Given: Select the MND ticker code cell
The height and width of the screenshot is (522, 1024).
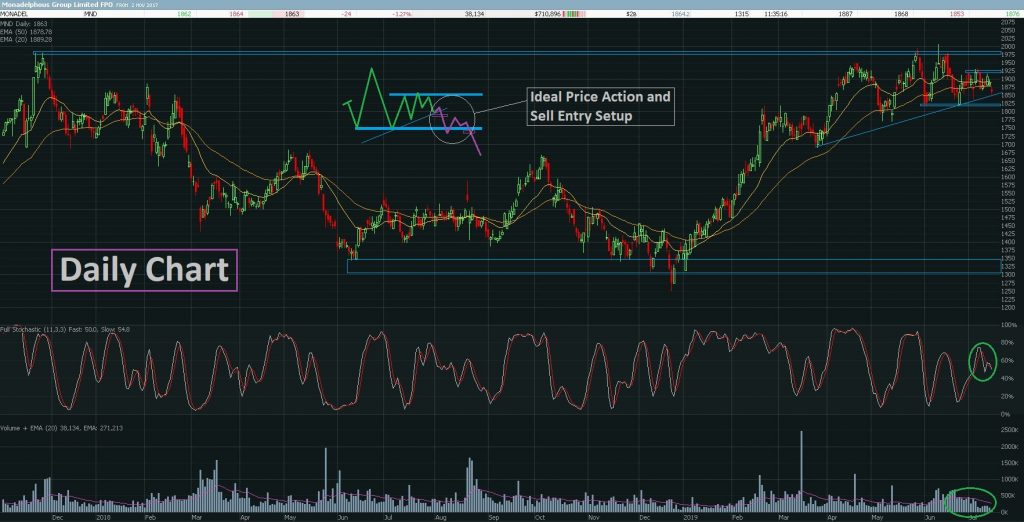Looking at the screenshot, I should [x=90, y=14].
